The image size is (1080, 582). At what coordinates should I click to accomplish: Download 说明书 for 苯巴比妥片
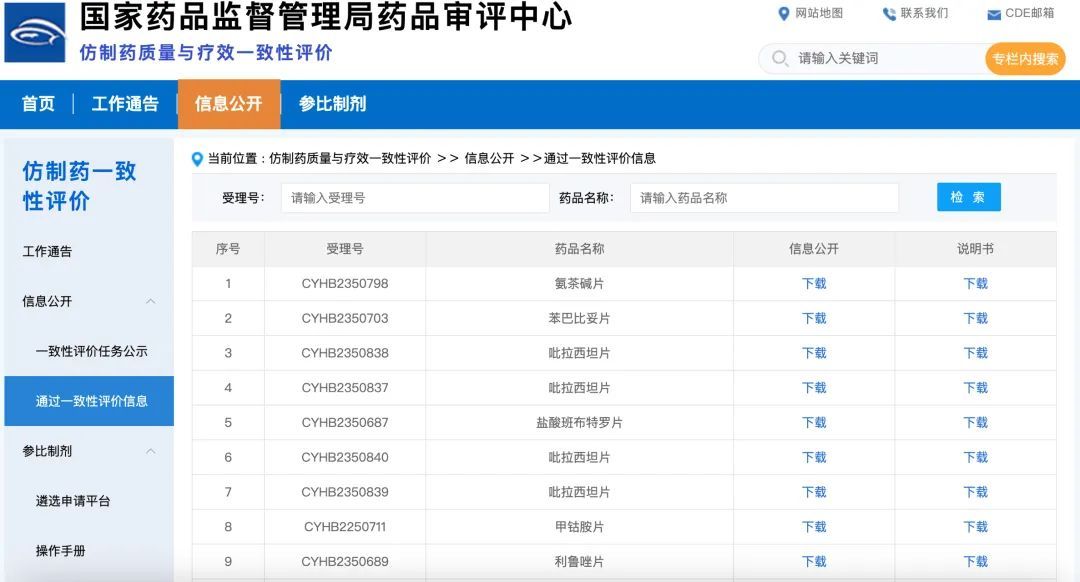click(975, 319)
